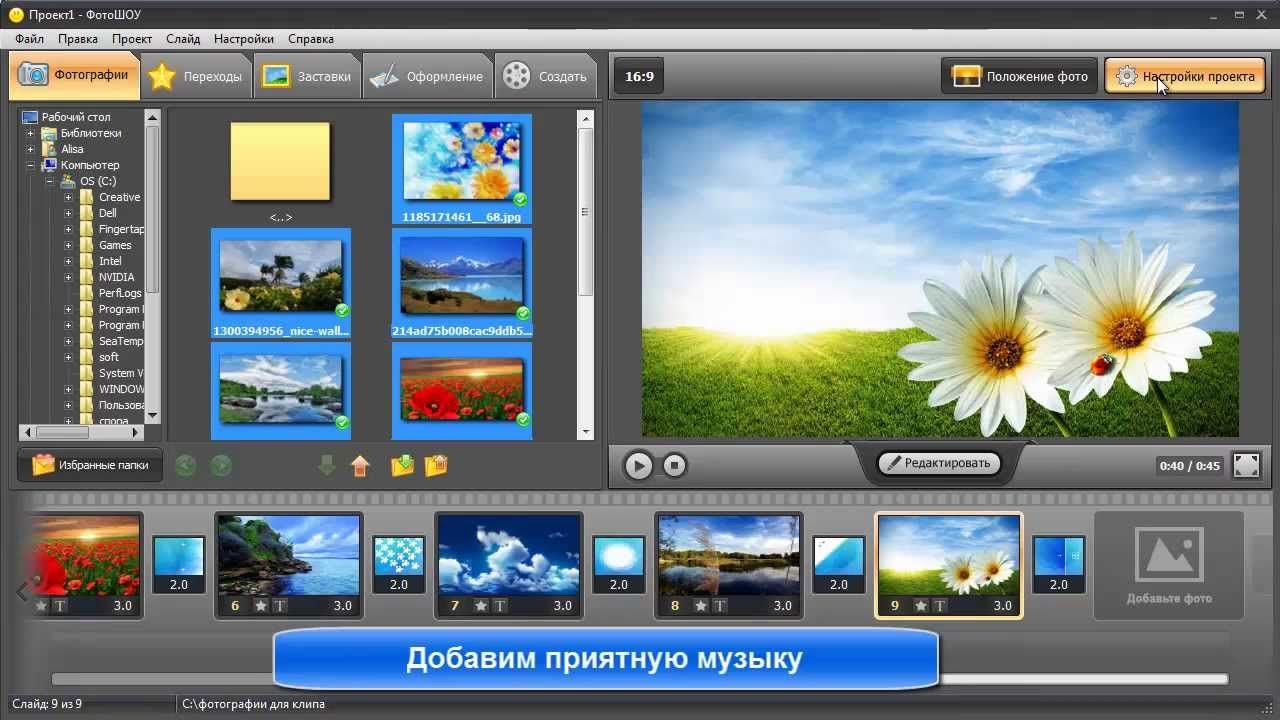1280x720 pixels.
Task: Open the Слайд menu
Action: click(183, 39)
